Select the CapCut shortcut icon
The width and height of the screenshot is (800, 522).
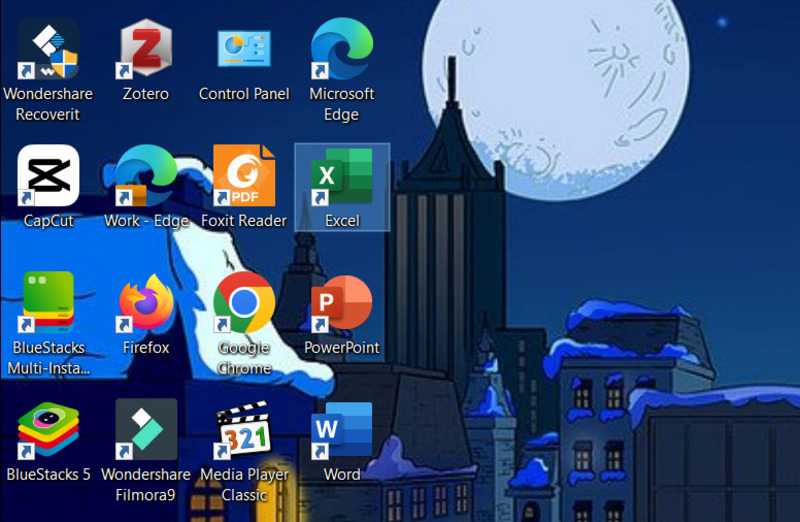48,176
